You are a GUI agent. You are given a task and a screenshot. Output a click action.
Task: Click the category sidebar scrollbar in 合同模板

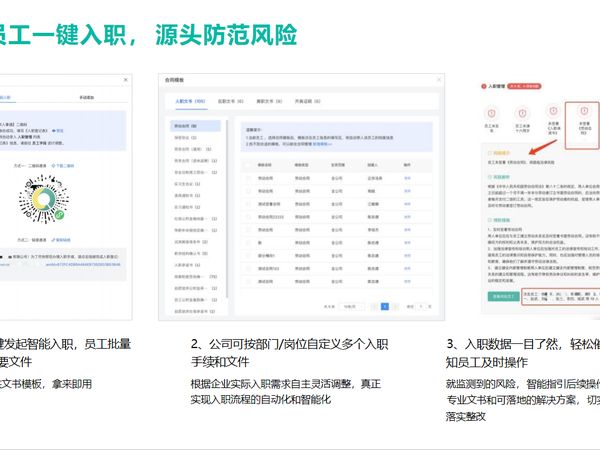click(227, 209)
